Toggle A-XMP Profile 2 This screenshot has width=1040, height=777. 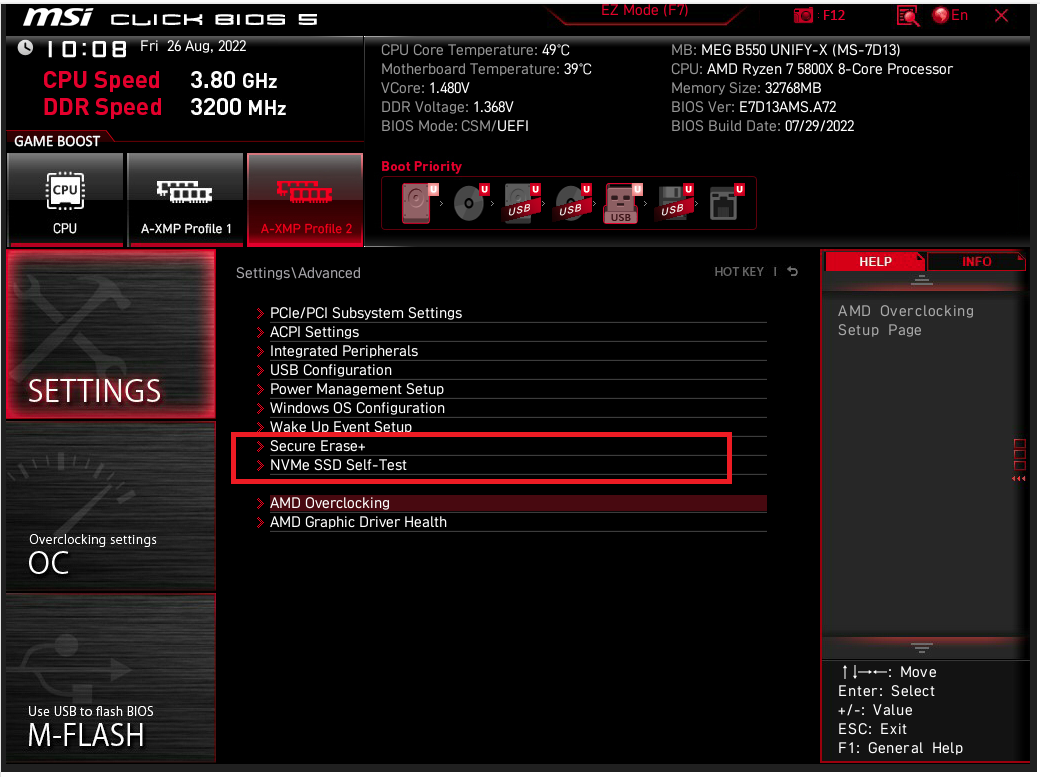[305, 200]
